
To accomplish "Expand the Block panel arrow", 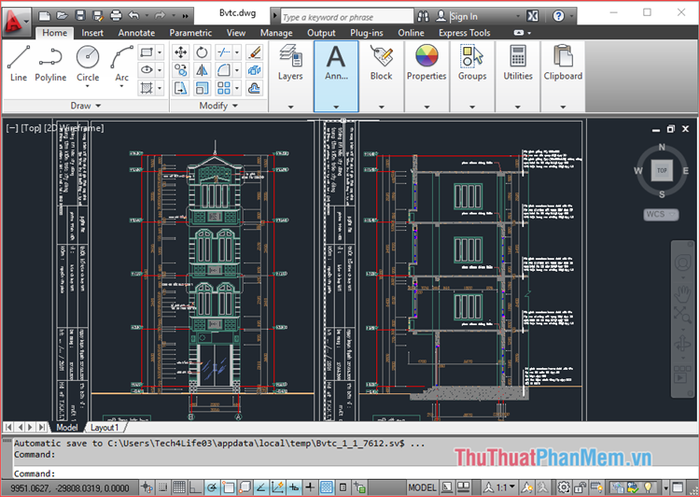I will point(381,107).
